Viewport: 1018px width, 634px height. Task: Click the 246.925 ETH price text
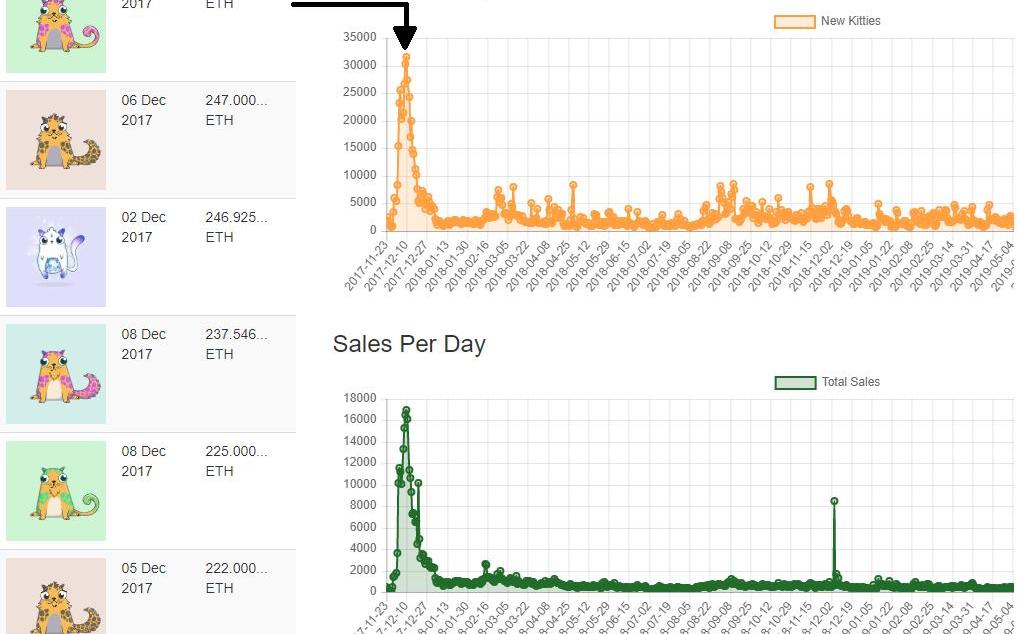click(236, 227)
